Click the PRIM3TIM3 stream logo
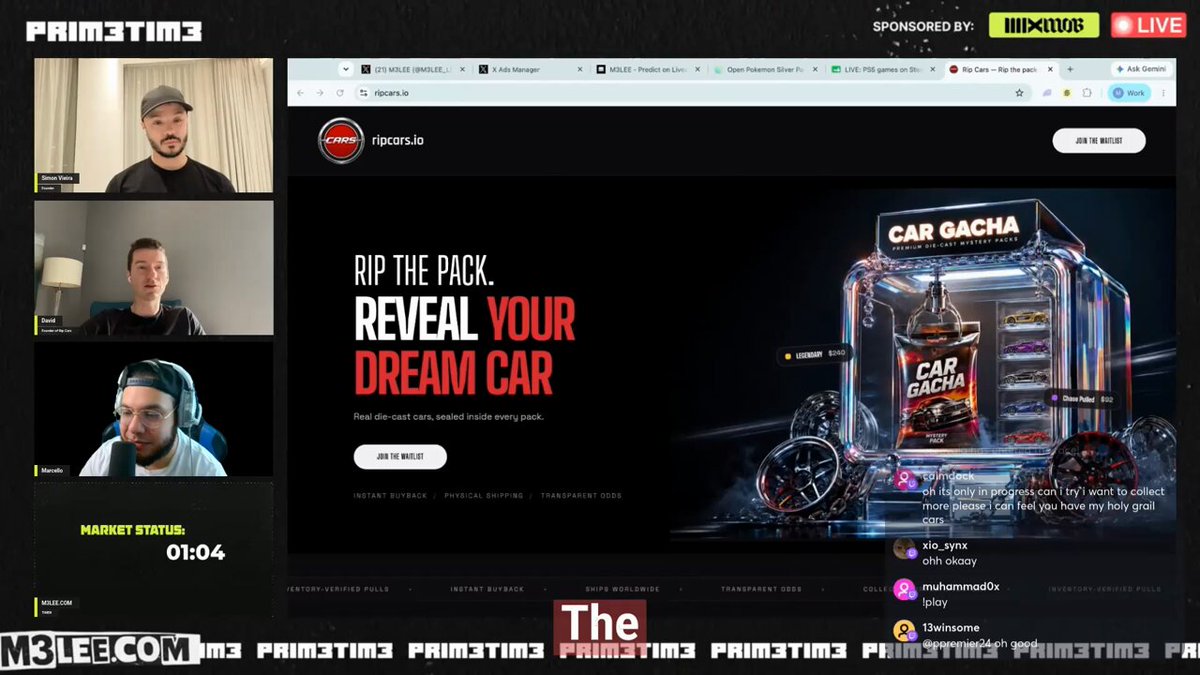The image size is (1200, 675). coord(114,31)
